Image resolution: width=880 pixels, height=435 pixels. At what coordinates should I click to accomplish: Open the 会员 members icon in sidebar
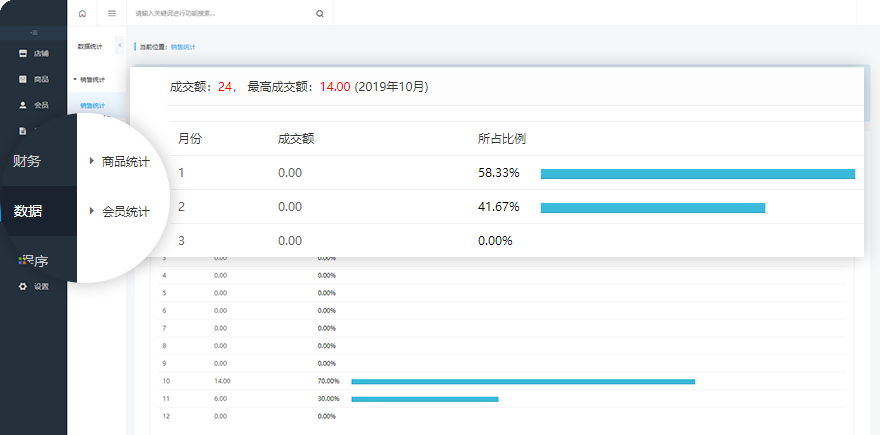23,104
